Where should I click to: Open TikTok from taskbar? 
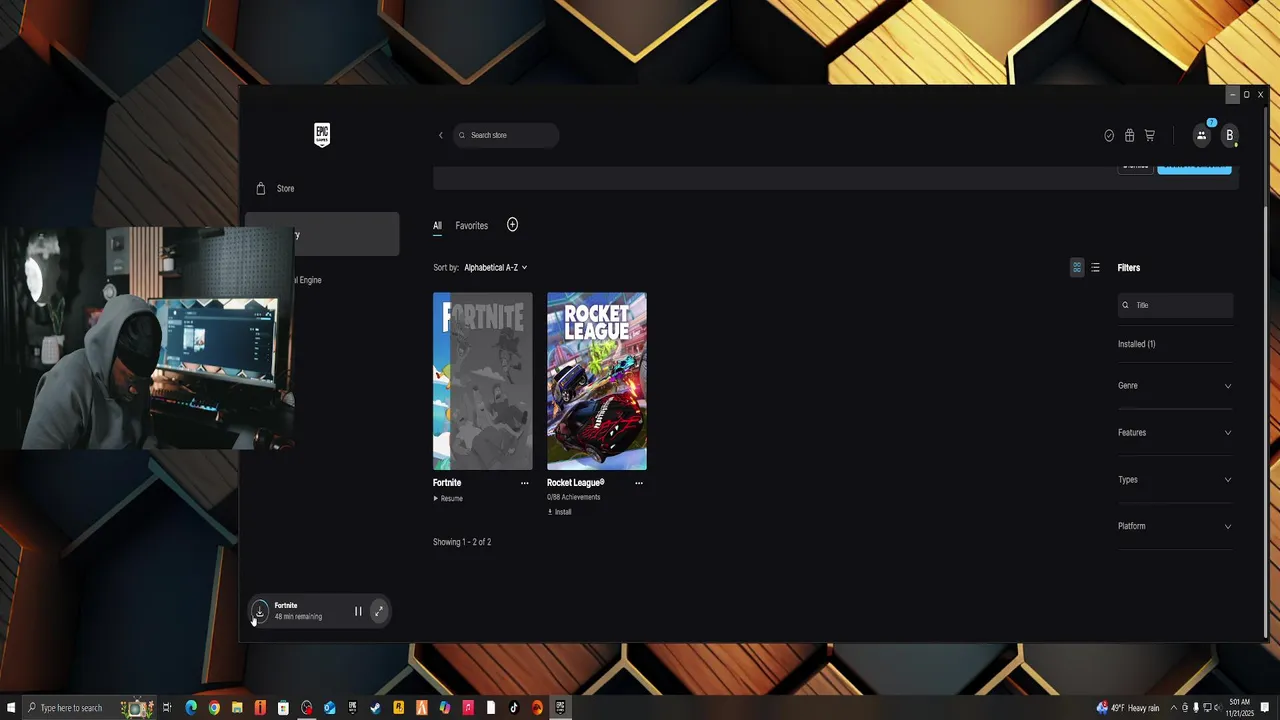click(514, 708)
